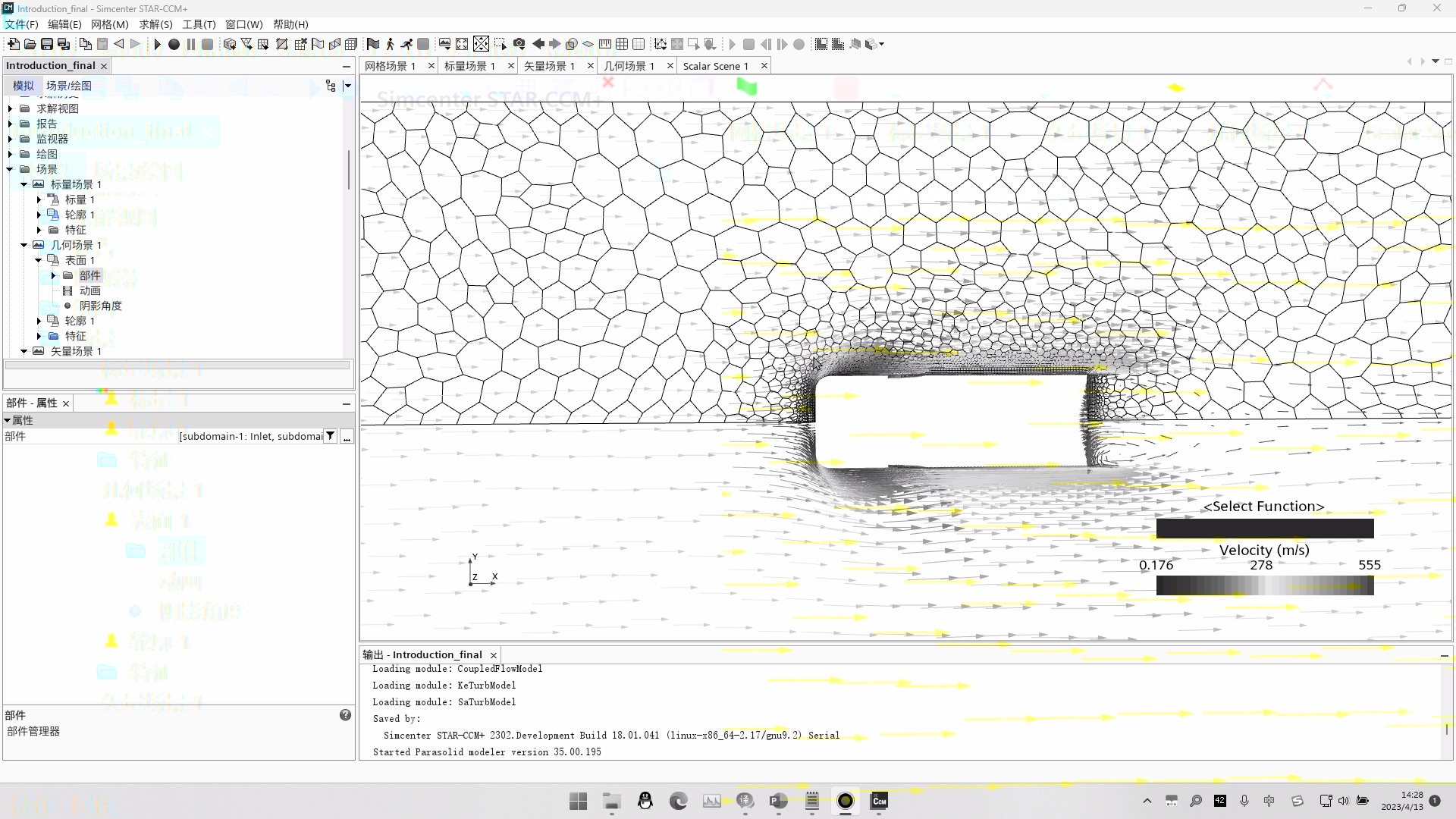
Task: Click the help question mark icon
Action: (x=345, y=715)
